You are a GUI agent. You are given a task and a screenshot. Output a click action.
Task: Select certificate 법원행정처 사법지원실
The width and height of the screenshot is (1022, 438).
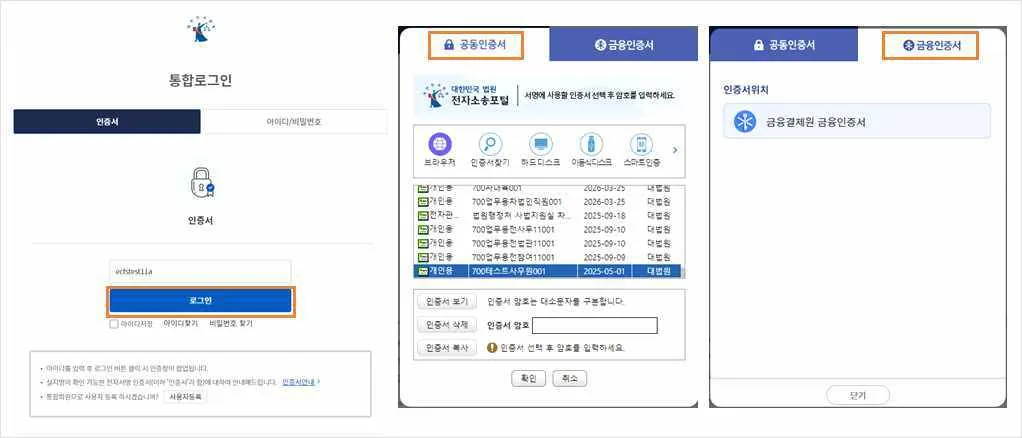pos(548,215)
